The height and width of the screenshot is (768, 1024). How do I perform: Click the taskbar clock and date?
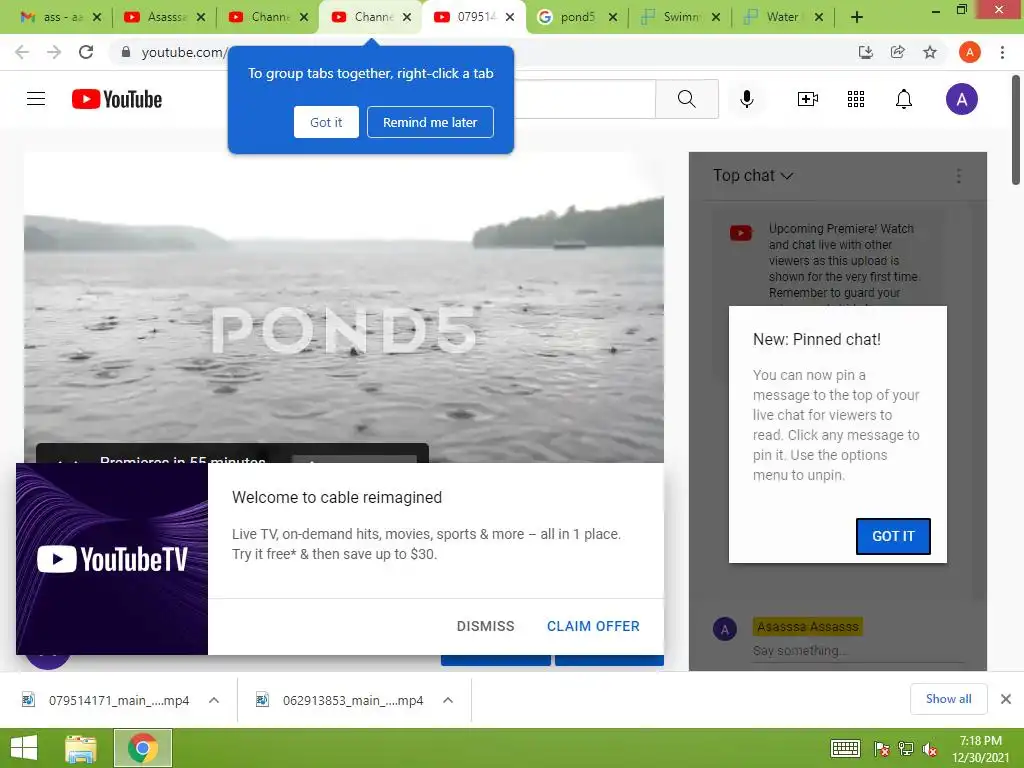pos(980,749)
